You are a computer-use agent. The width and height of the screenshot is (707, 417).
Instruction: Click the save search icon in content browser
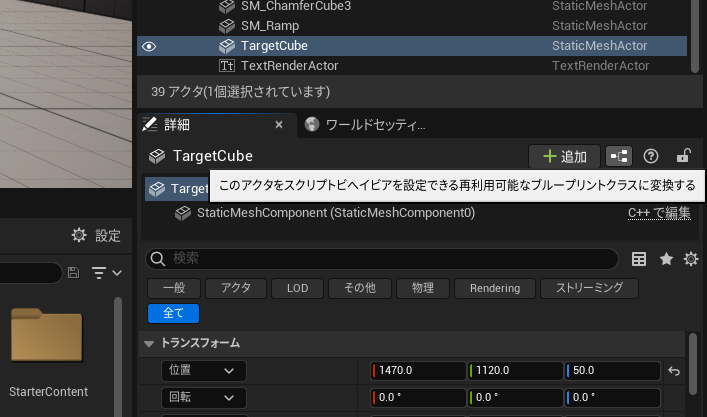[x=73, y=273]
